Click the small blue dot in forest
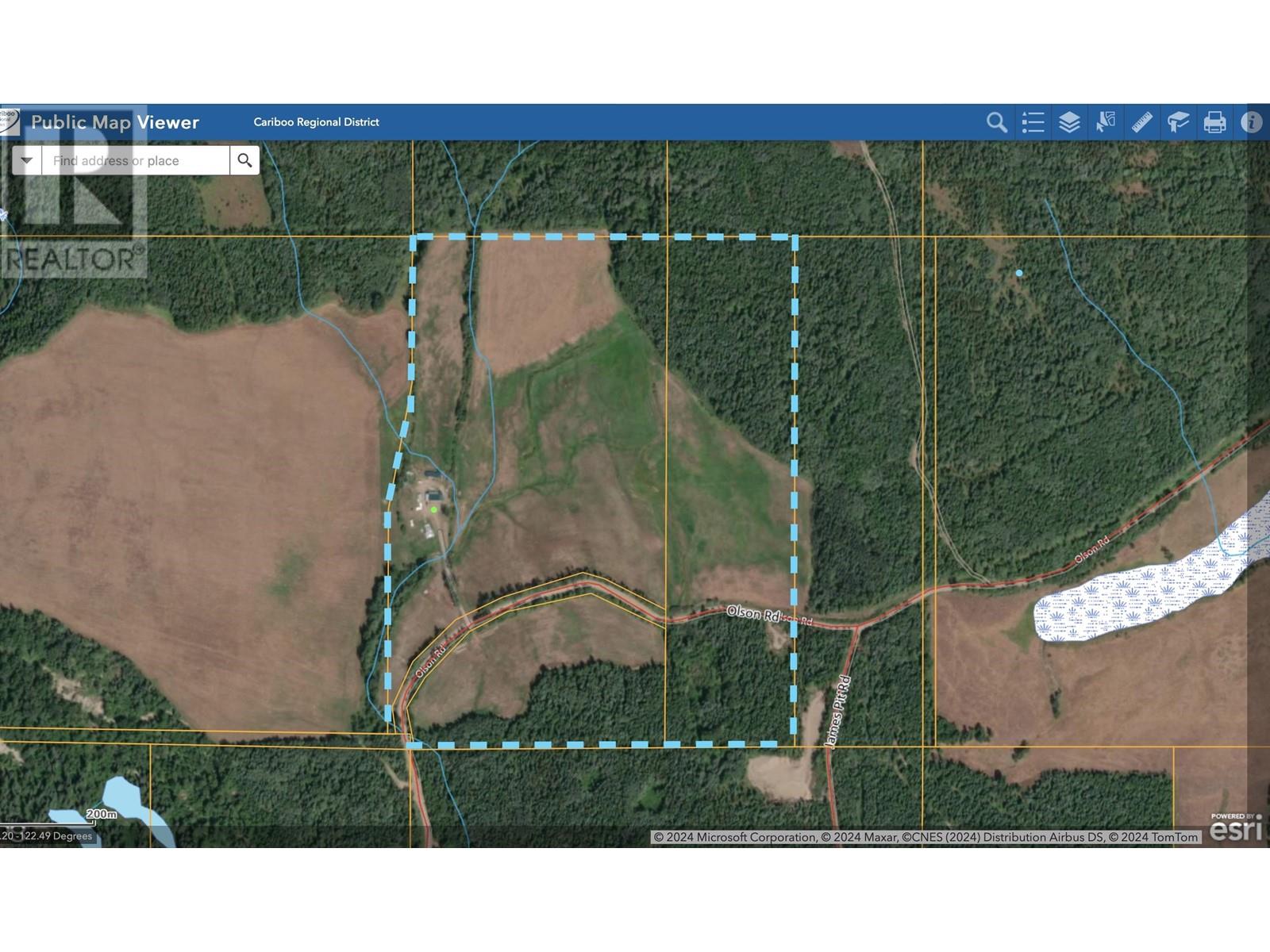This screenshot has width=1270, height=952. [1019, 273]
